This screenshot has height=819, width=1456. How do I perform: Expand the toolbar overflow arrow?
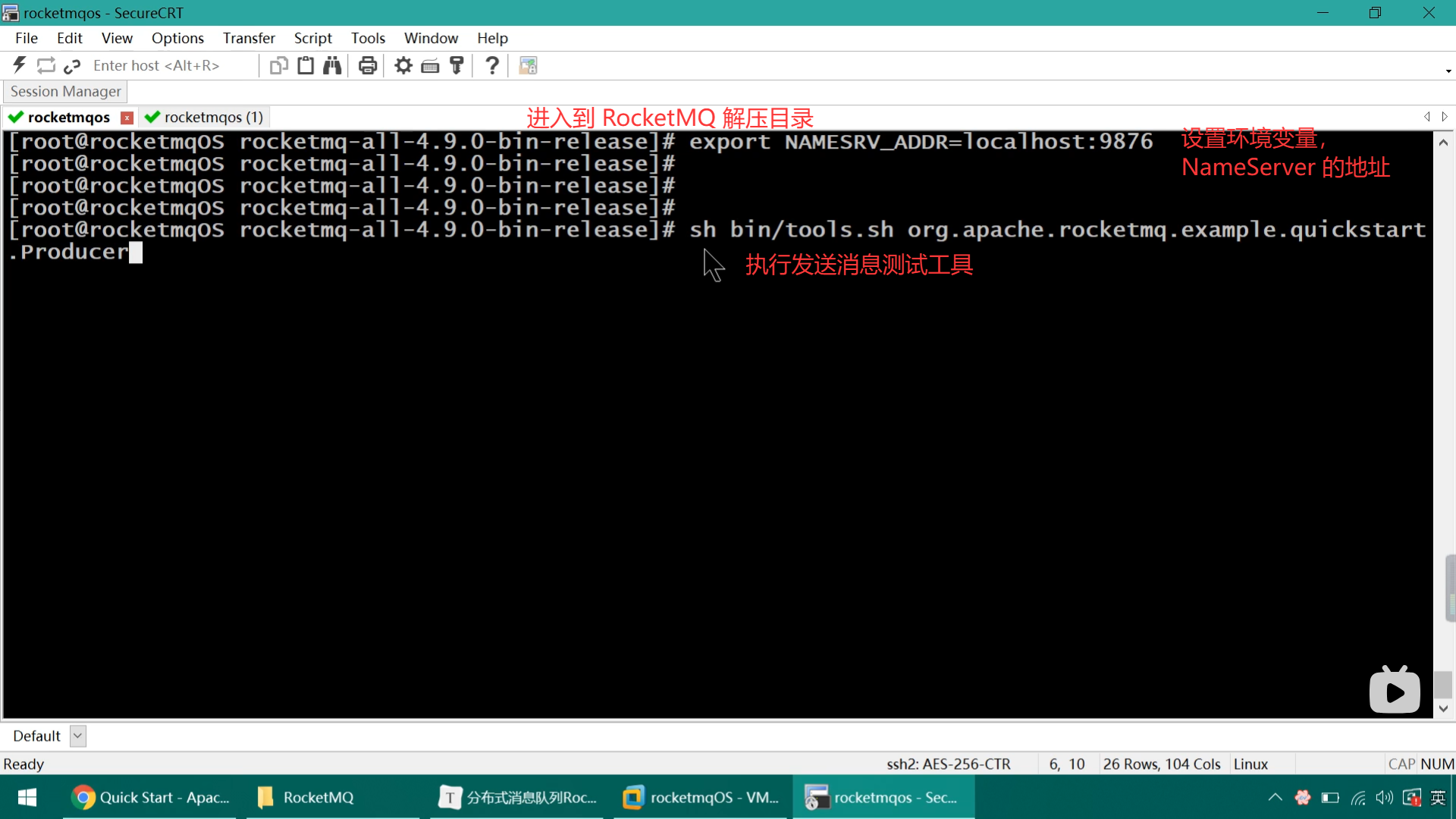tap(1448, 71)
